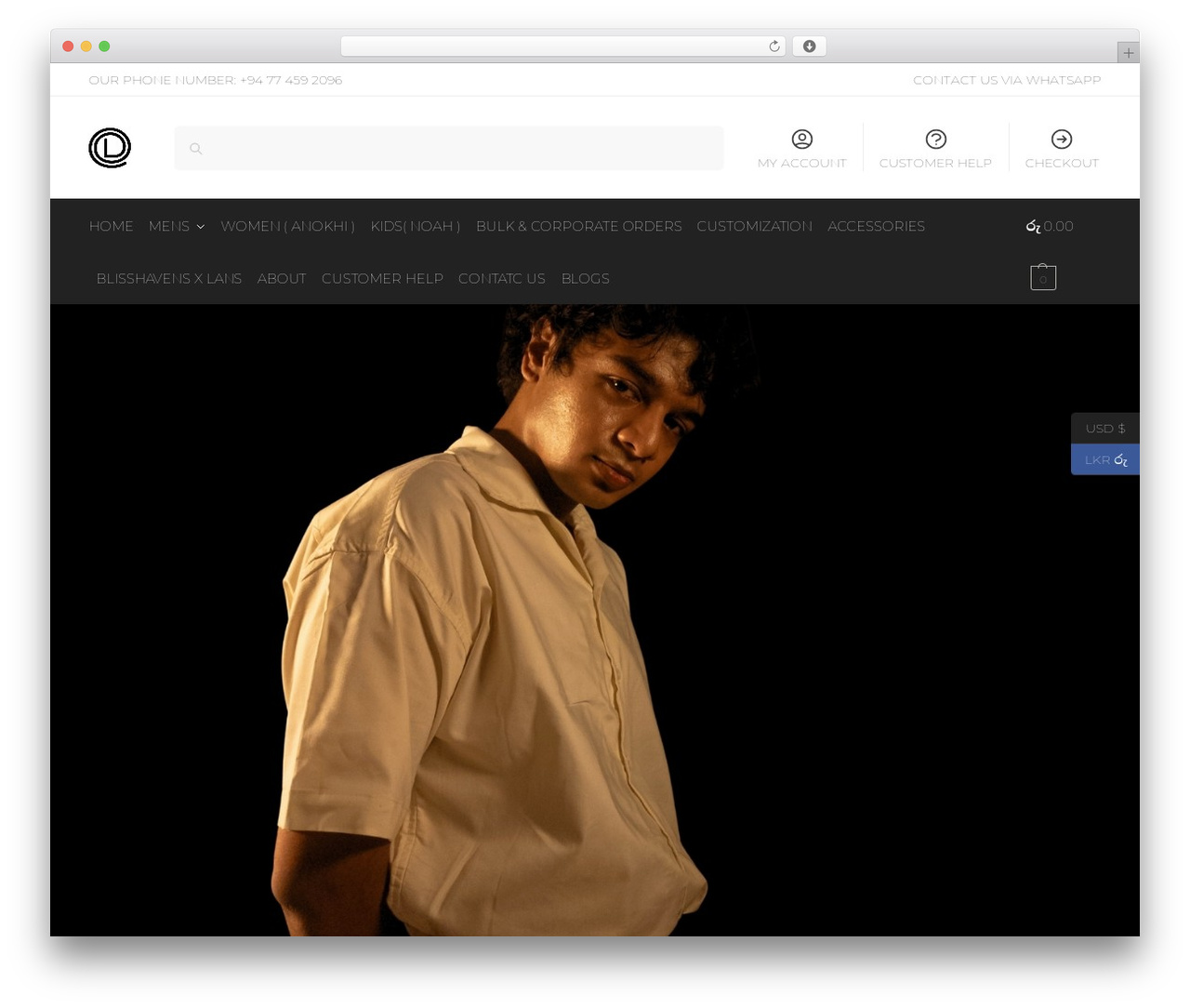Open Customer Help in dark navigation bar
The image size is (1190, 1008).
[x=382, y=278]
